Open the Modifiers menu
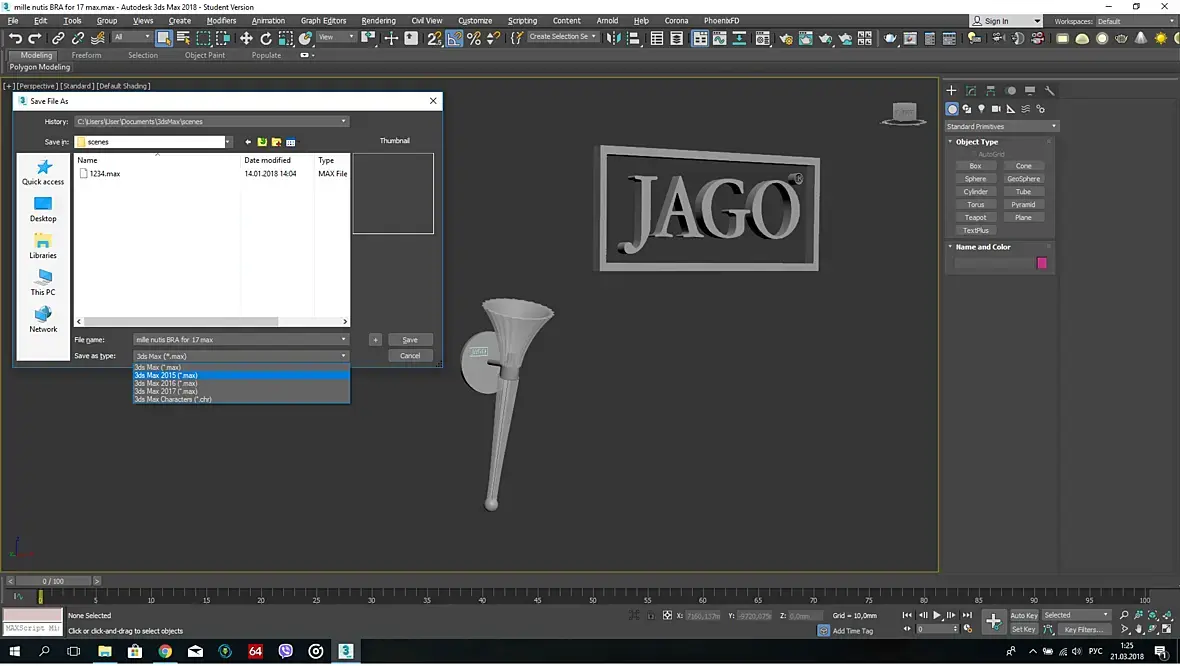The width and height of the screenshot is (1180, 666). (x=221, y=20)
